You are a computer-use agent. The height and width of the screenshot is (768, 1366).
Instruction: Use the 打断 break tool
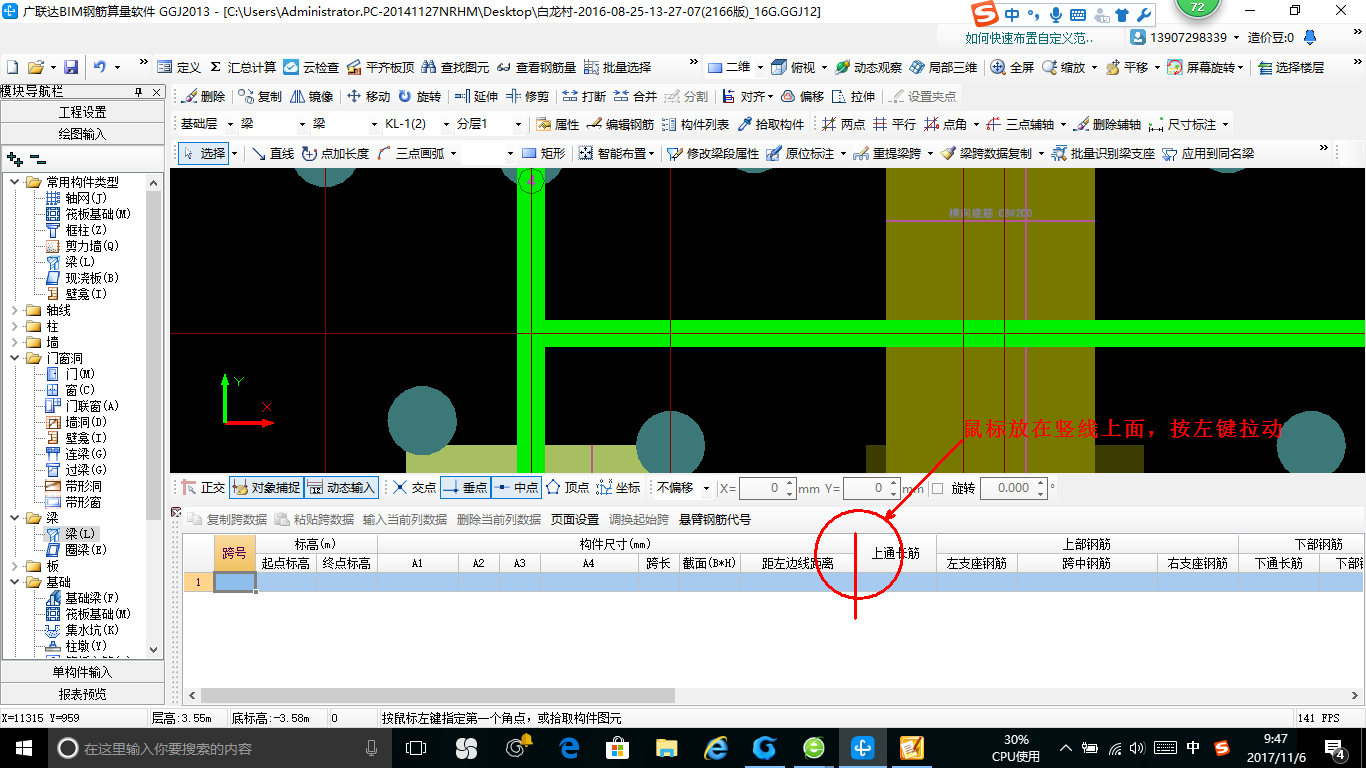click(x=584, y=96)
